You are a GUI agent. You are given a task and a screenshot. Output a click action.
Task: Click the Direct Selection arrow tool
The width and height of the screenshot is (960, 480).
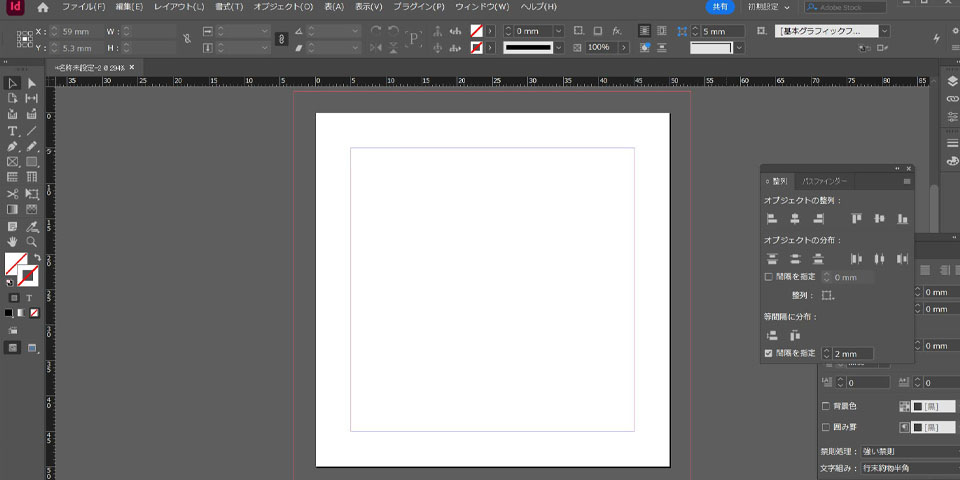(32, 83)
